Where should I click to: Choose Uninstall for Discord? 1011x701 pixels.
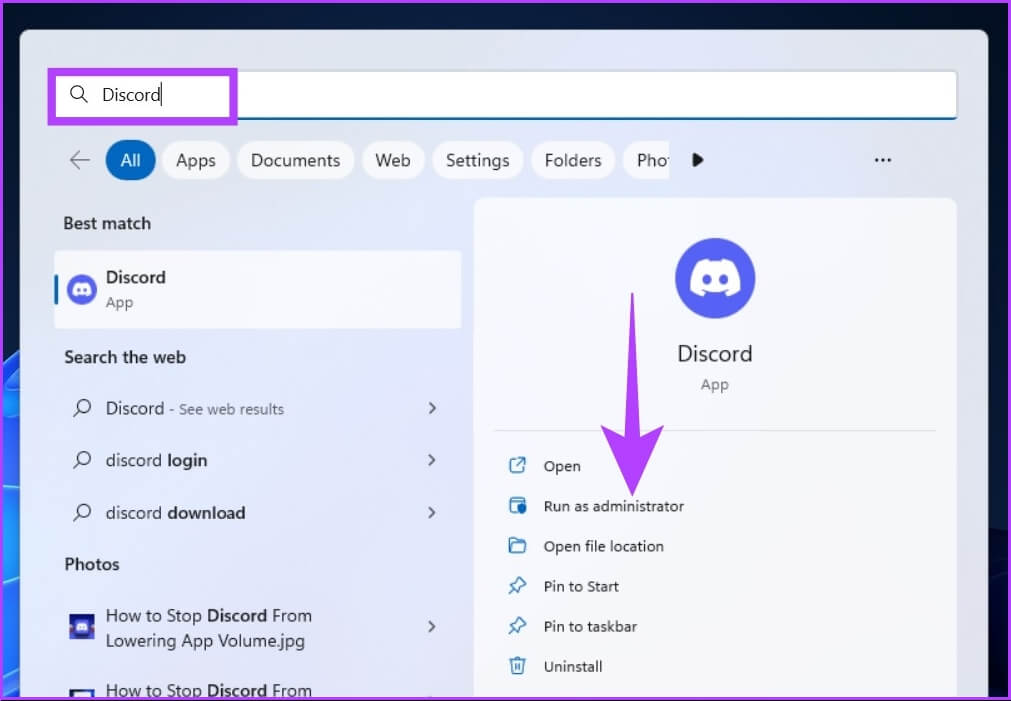coord(573,666)
